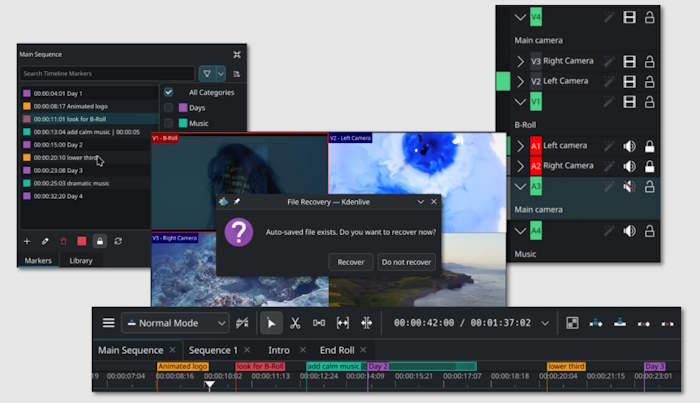This screenshot has height=403, width=700.
Task: Expand the V2 Left Camera track
Action: tap(520, 82)
